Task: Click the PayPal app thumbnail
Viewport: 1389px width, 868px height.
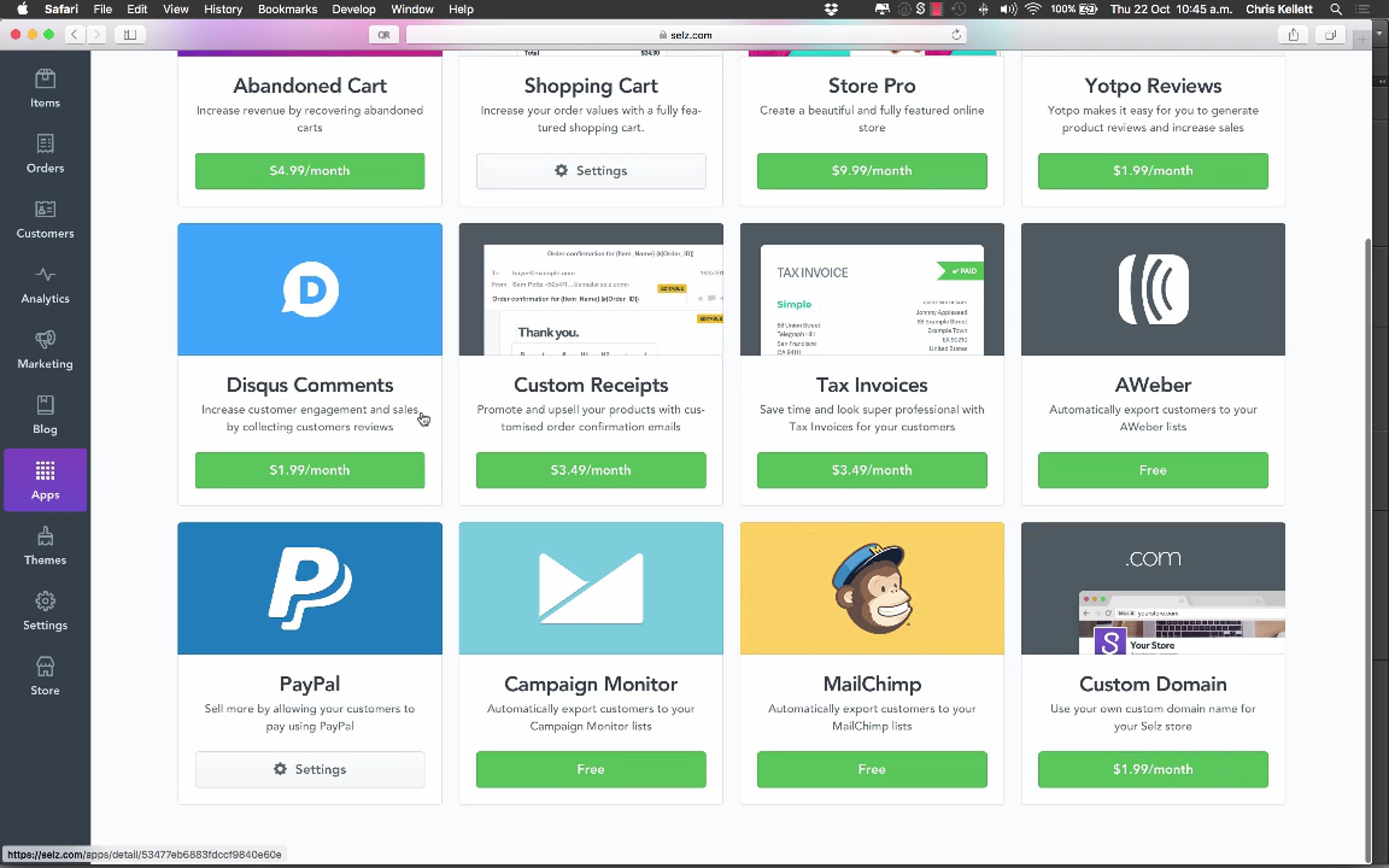Action: tap(310, 588)
